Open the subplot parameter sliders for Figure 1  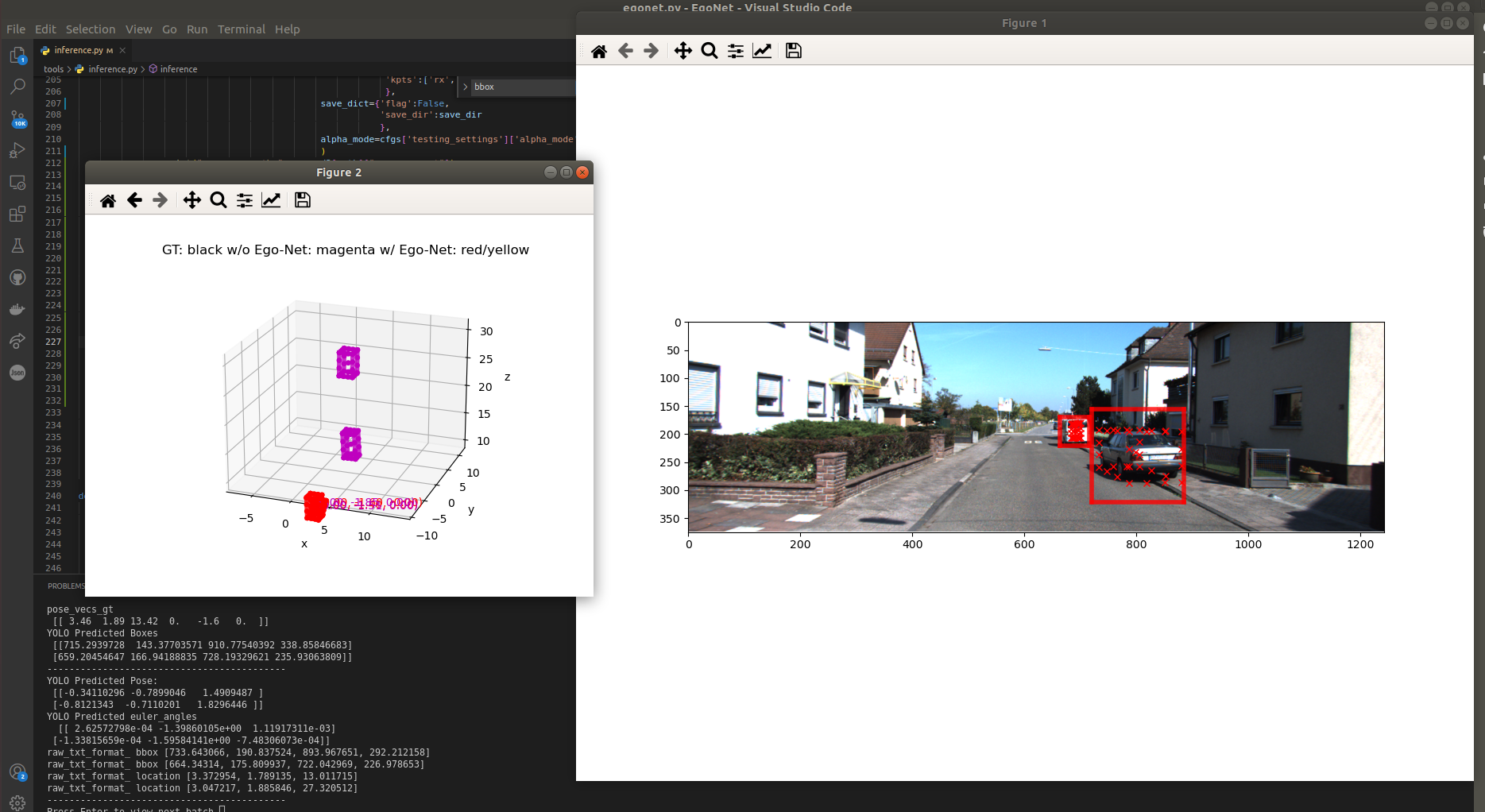[x=735, y=50]
